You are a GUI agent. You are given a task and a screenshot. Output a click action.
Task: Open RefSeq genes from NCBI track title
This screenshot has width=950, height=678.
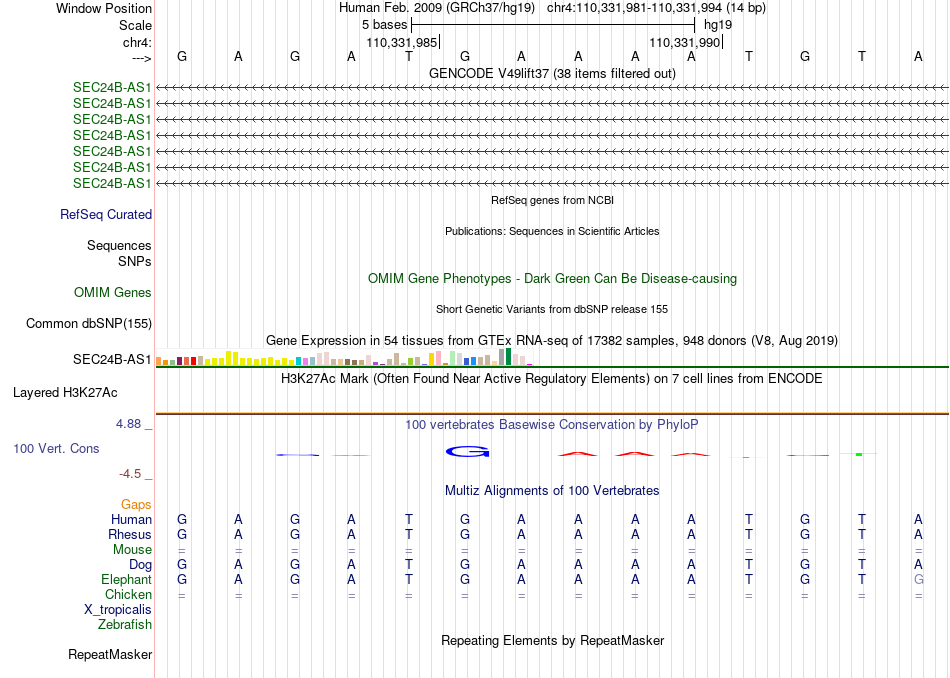[x=552, y=200]
